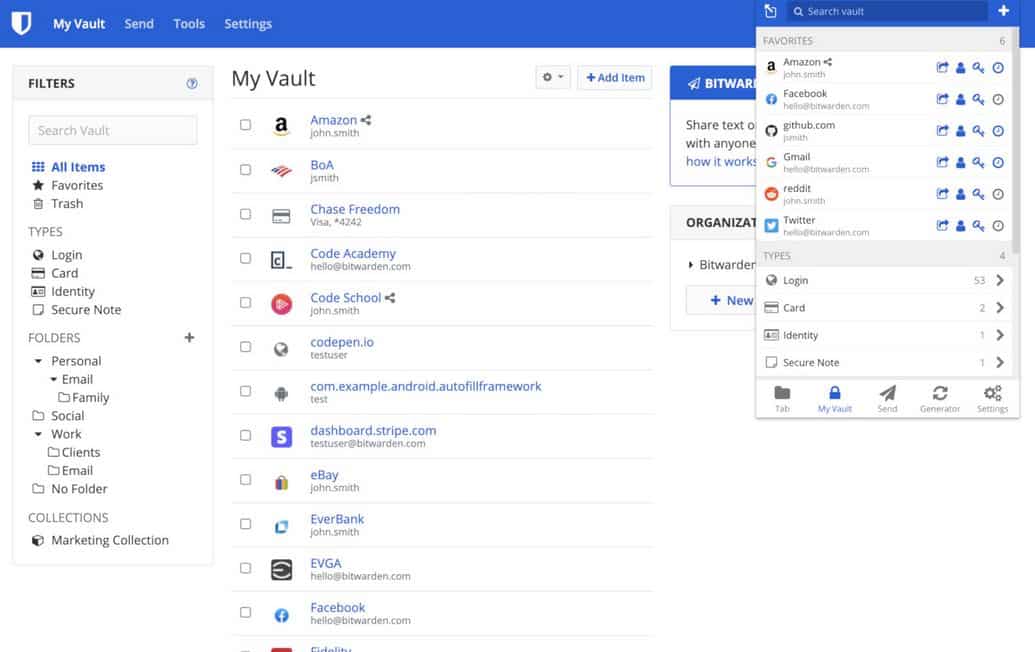Tick the Code Academy checkbox
Screen dimensions: 1035x652
(x=245, y=258)
